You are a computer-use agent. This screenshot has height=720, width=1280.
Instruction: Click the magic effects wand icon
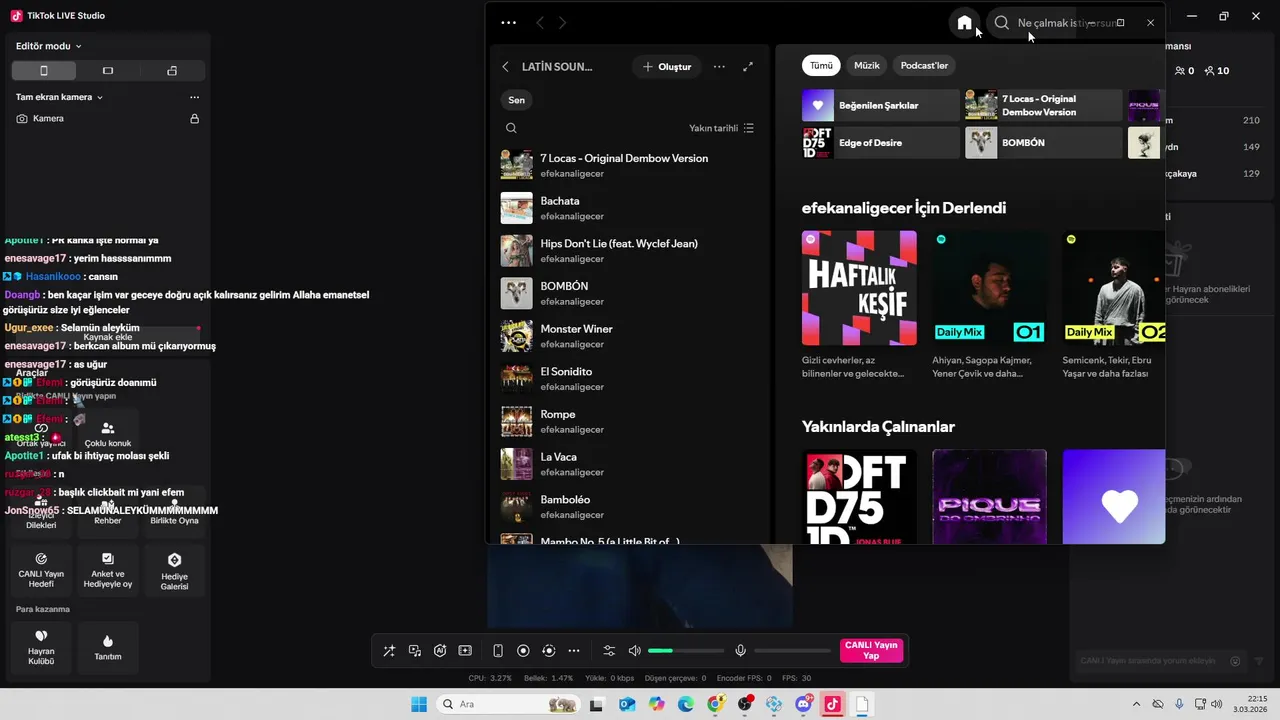tap(389, 651)
